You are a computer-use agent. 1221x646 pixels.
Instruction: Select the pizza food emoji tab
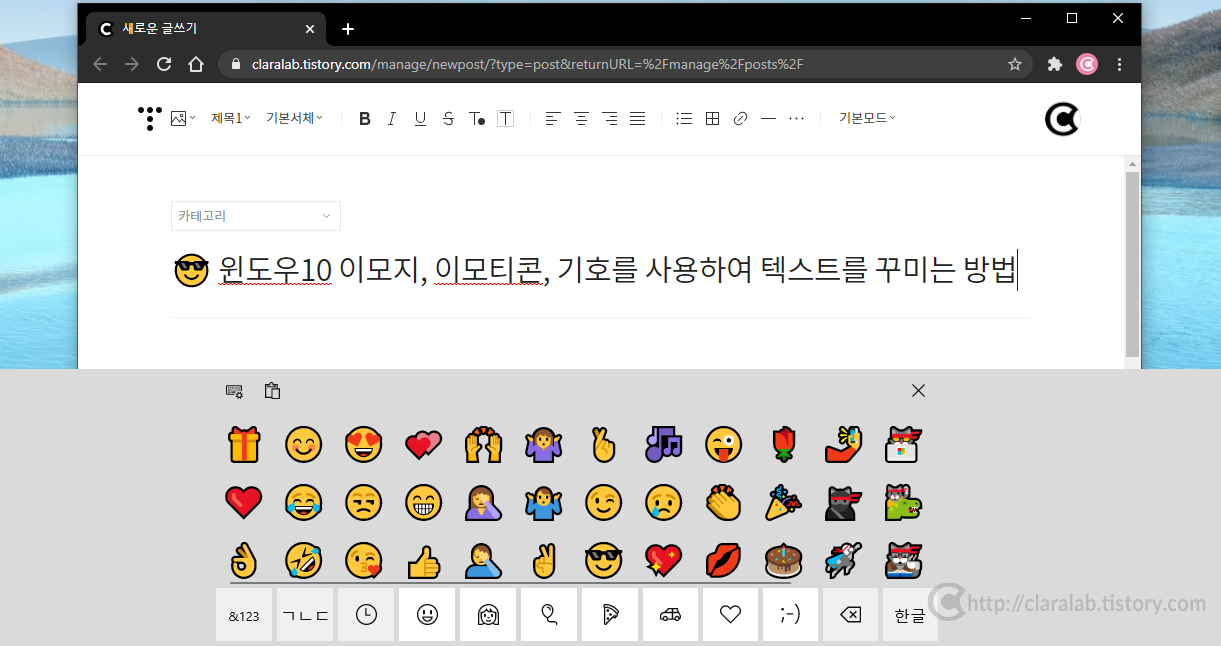[x=610, y=615]
